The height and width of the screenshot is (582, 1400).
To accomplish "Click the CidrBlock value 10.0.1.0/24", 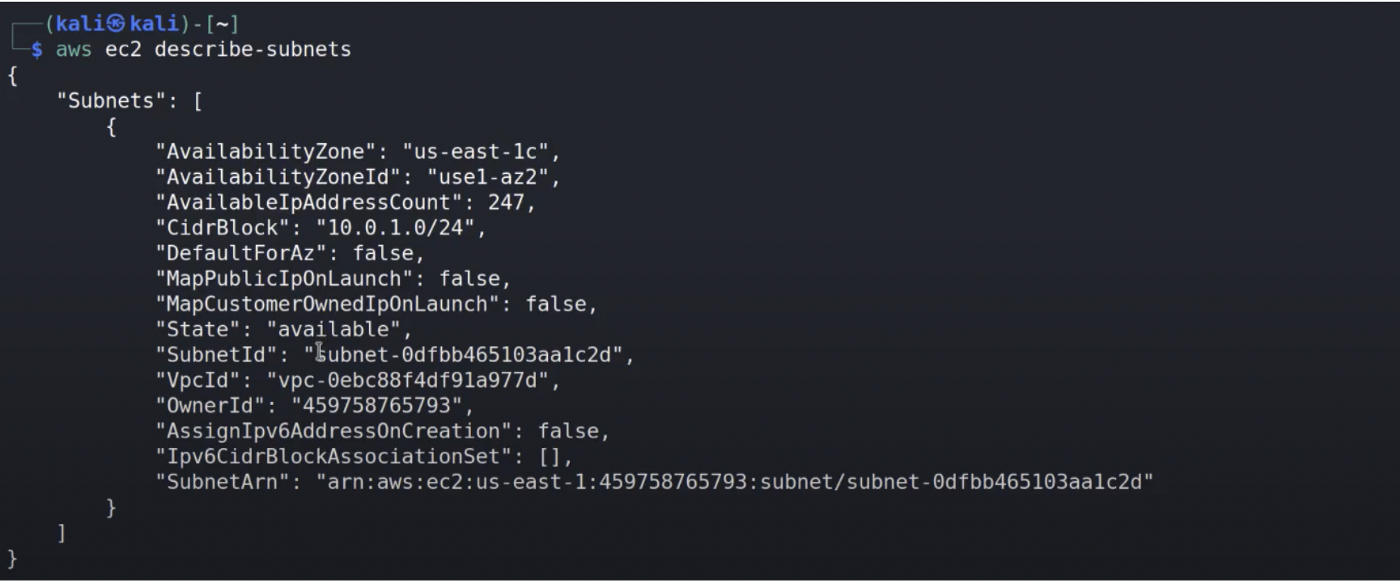I will 401,228.
